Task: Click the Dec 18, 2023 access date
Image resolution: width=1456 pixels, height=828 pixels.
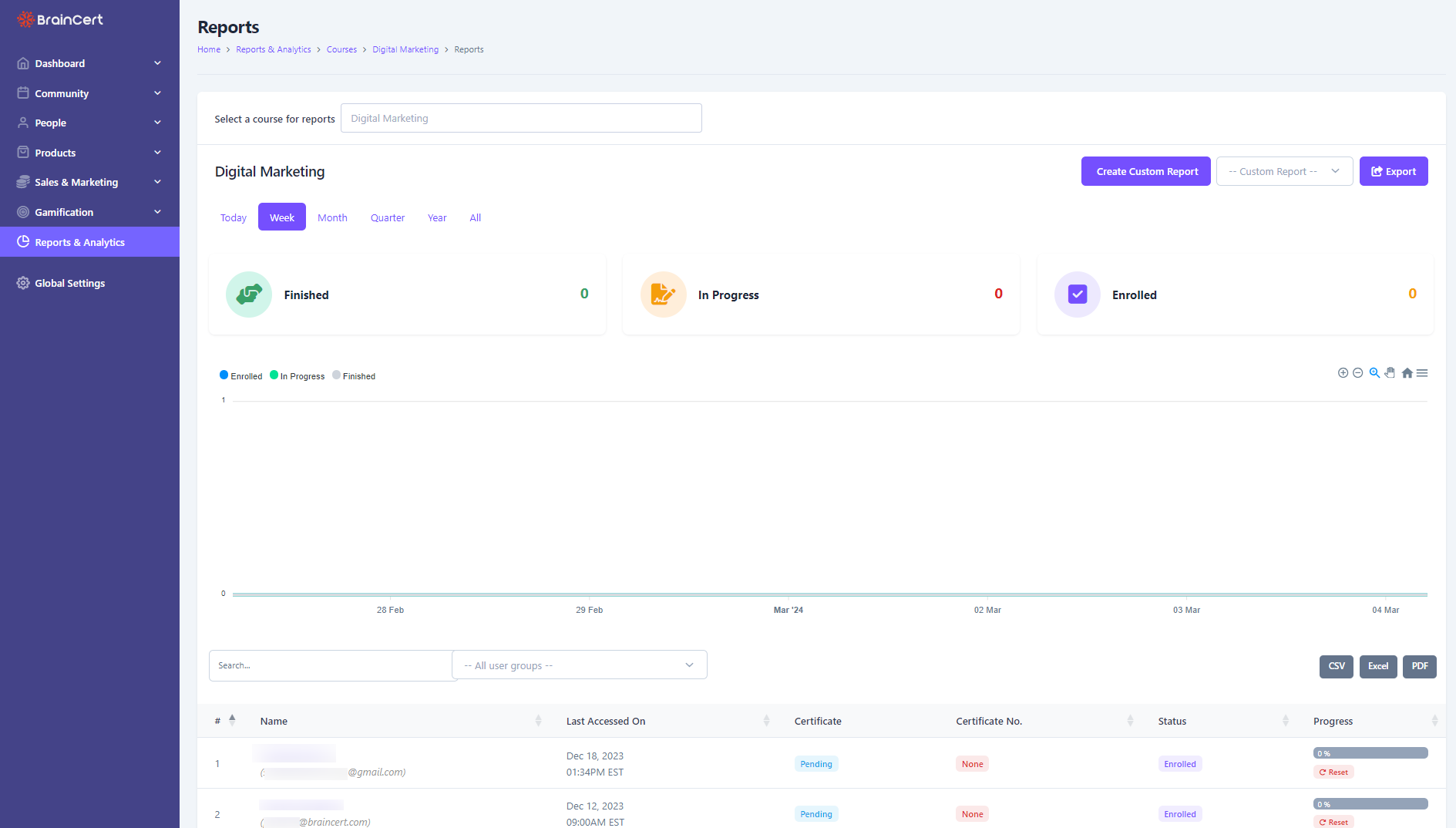Action: [x=595, y=756]
